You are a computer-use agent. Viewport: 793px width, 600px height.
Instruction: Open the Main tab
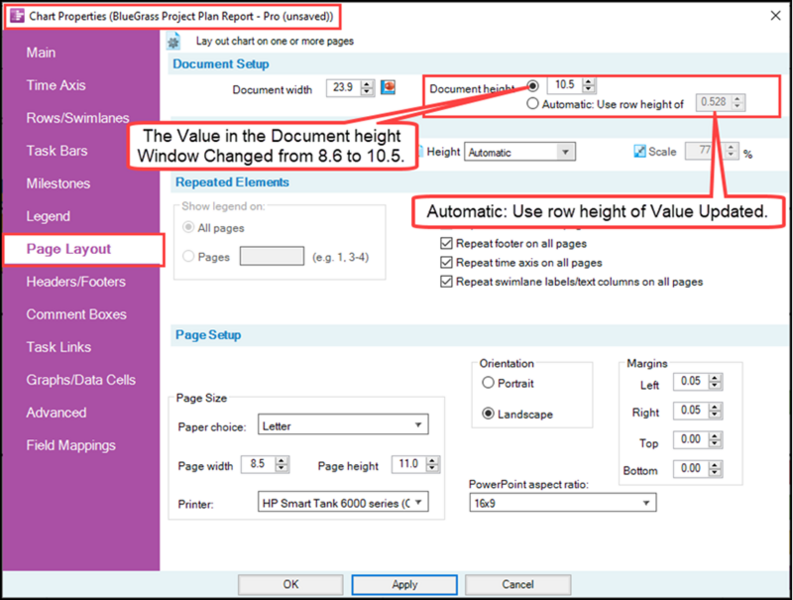pyautogui.click(x=41, y=53)
